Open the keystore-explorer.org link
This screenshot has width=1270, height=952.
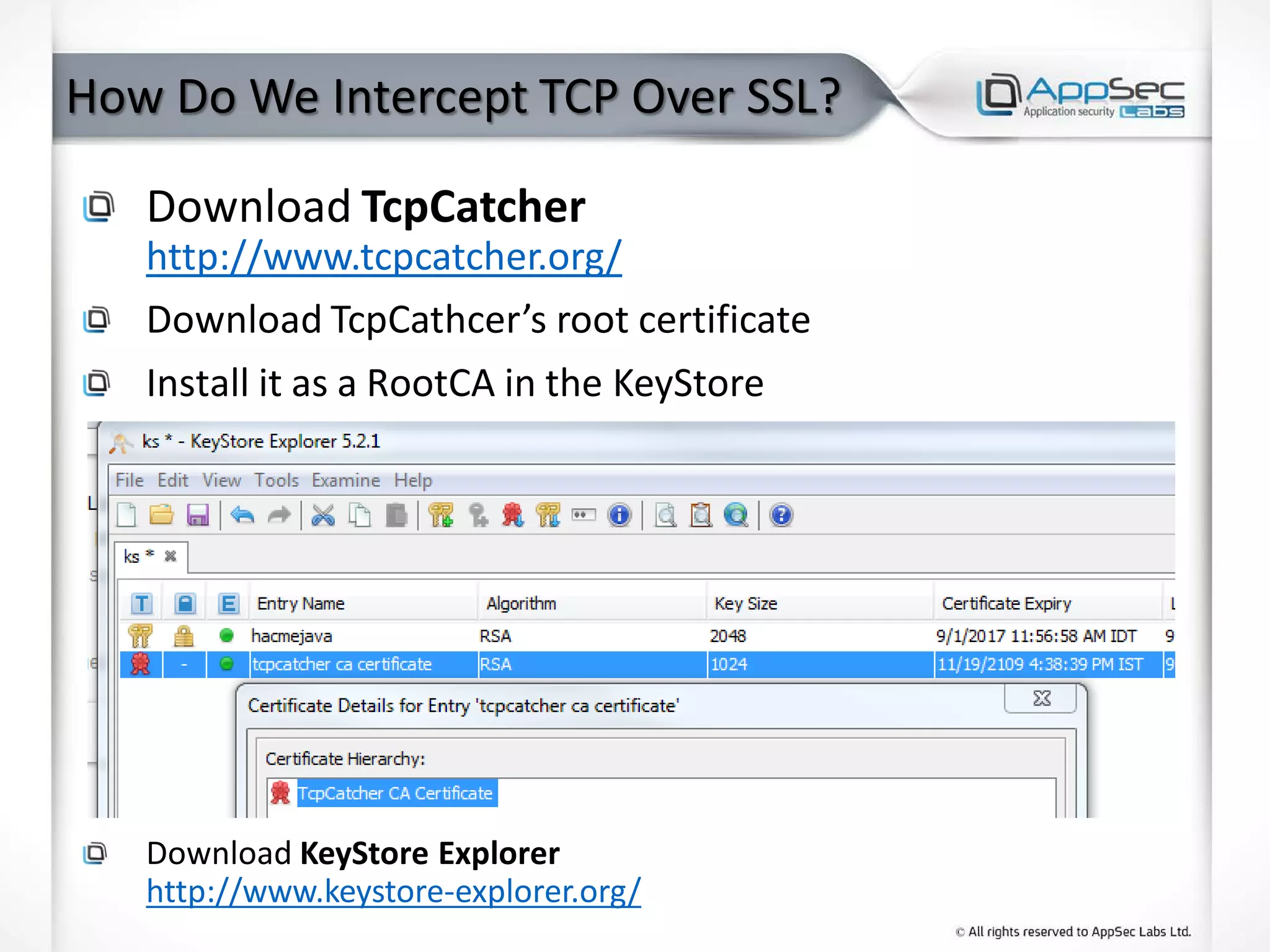pos(393,891)
